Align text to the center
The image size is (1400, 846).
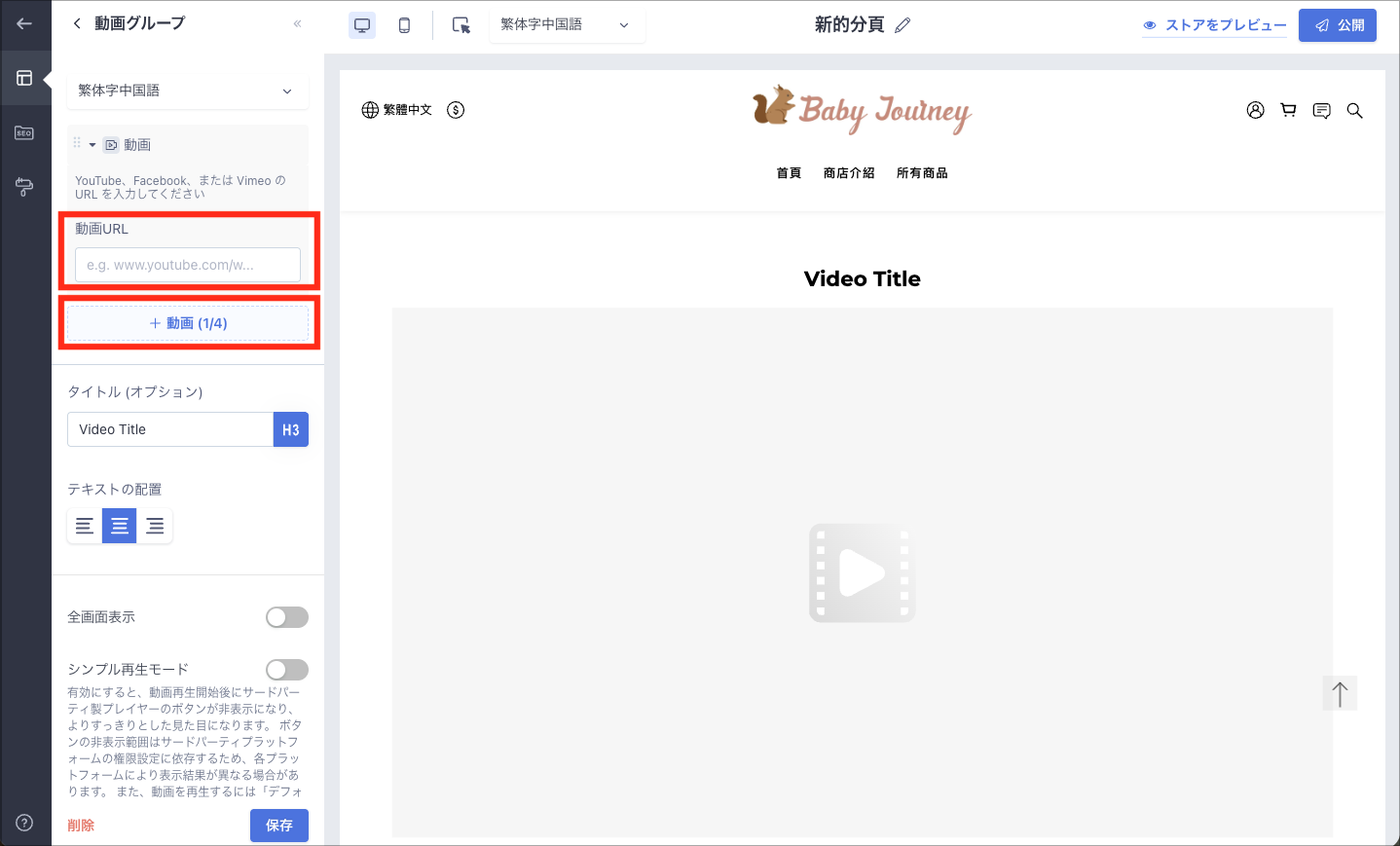click(120, 526)
